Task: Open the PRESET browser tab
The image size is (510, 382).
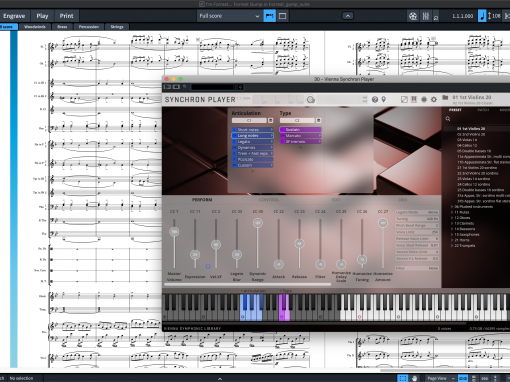Action: pos(455,110)
